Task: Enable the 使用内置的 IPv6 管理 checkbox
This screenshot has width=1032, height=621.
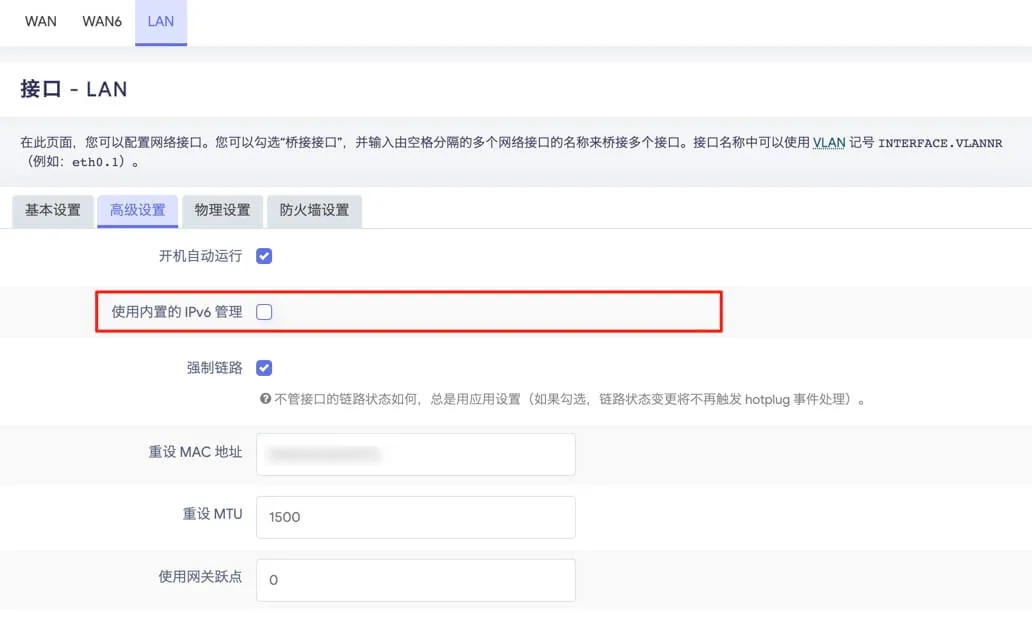Action: [x=264, y=312]
